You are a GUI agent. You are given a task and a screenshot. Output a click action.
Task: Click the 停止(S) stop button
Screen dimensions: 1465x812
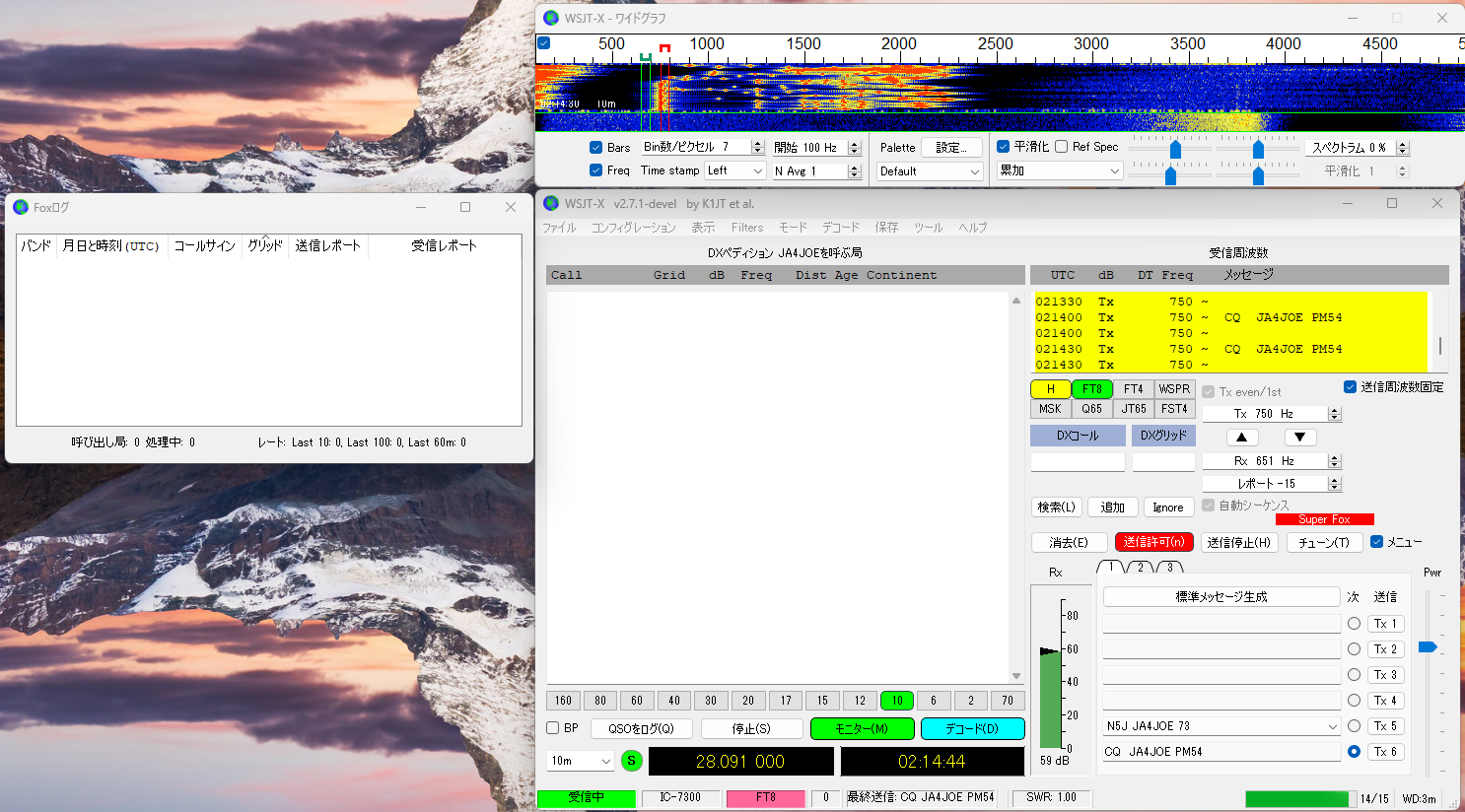pyautogui.click(x=751, y=728)
